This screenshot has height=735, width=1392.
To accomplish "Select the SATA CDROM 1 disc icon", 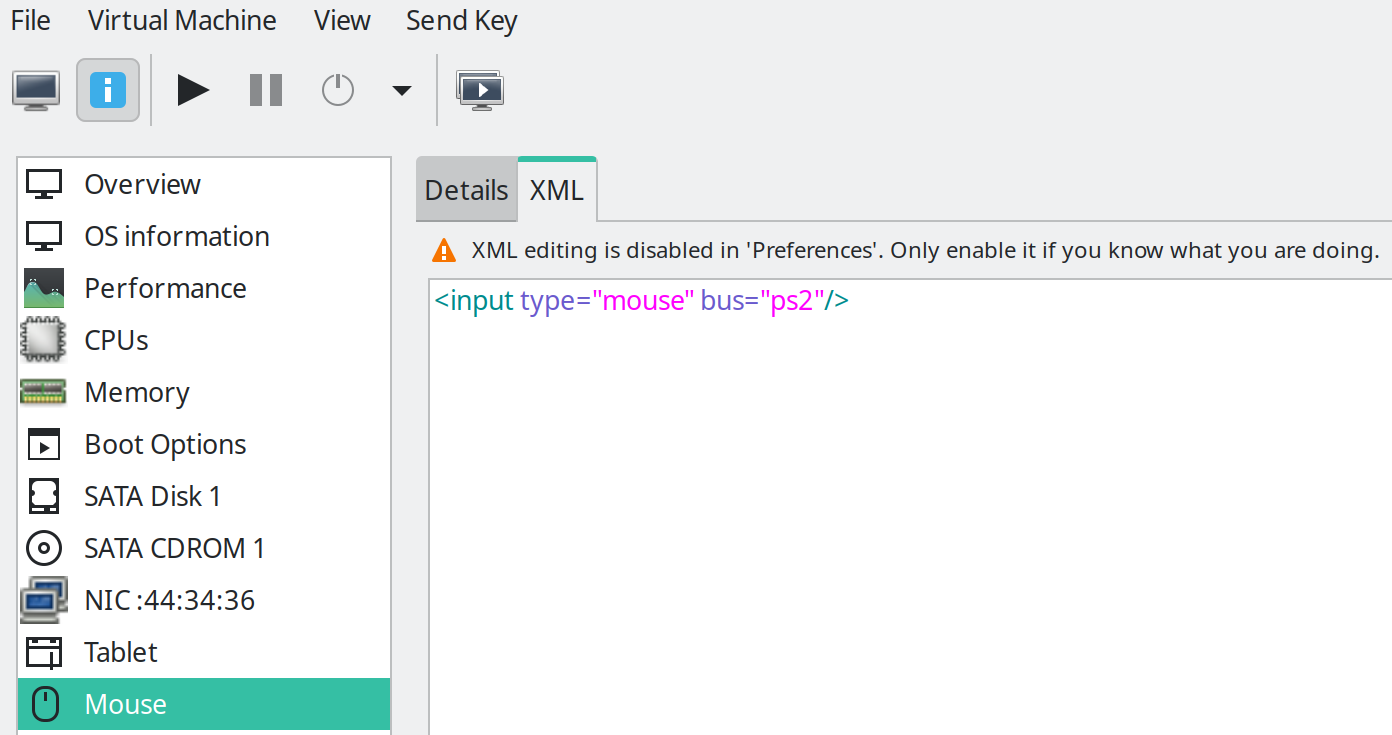I will (x=44, y=548).
